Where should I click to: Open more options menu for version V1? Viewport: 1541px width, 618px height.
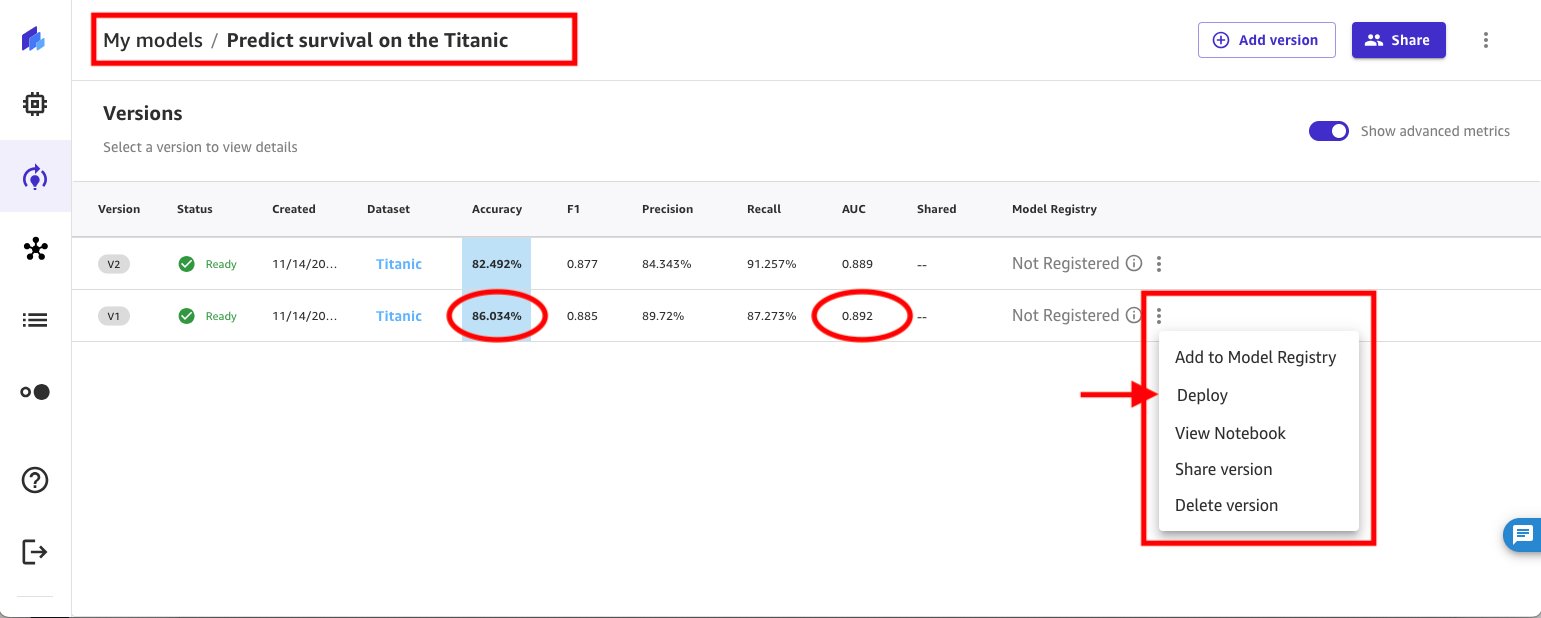tap(1159, 316)
